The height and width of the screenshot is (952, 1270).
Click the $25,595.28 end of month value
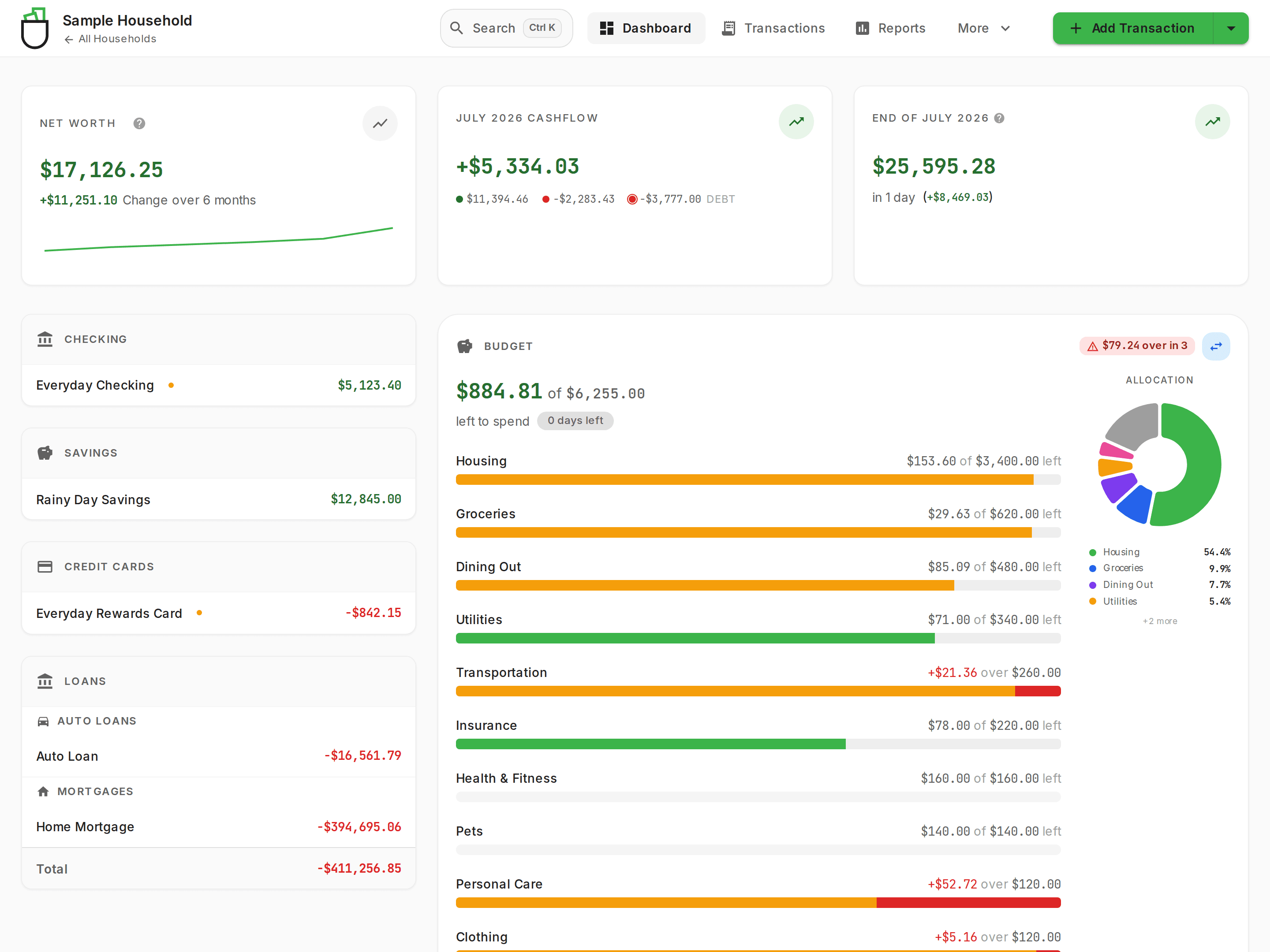(934, 167)
